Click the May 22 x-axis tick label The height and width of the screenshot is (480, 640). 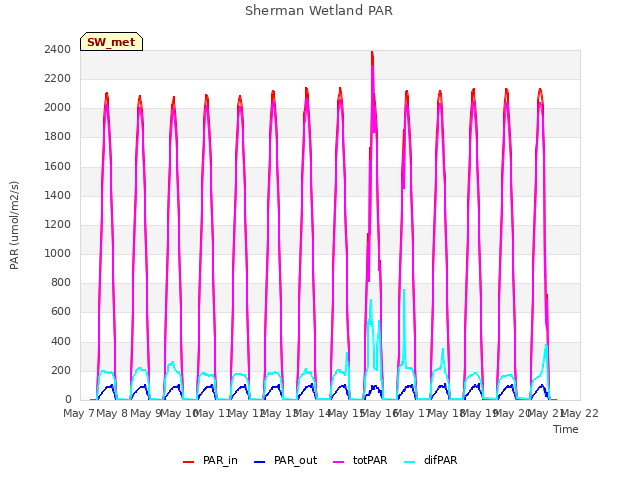[580, 413]
